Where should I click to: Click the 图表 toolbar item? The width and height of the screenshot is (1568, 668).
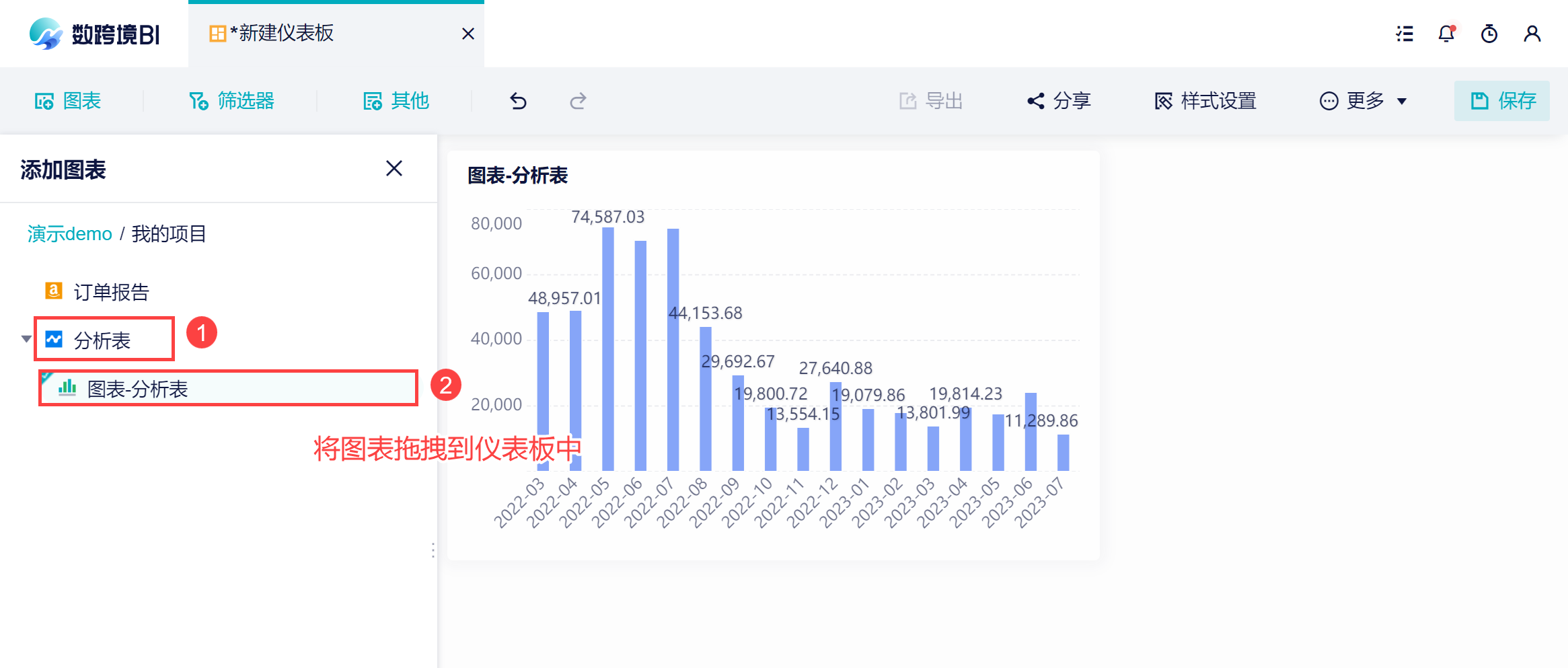68,101
